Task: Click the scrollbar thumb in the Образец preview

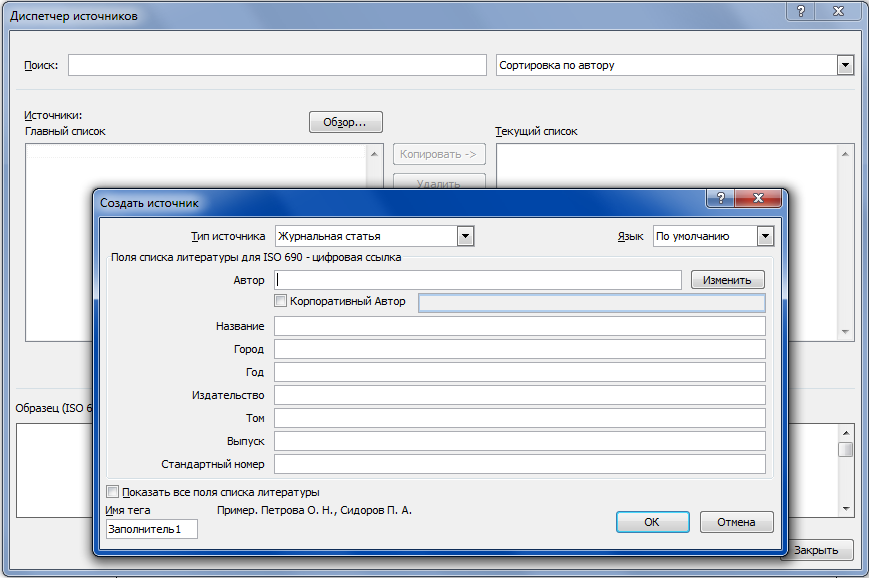Action: click(x=846, y=449)
